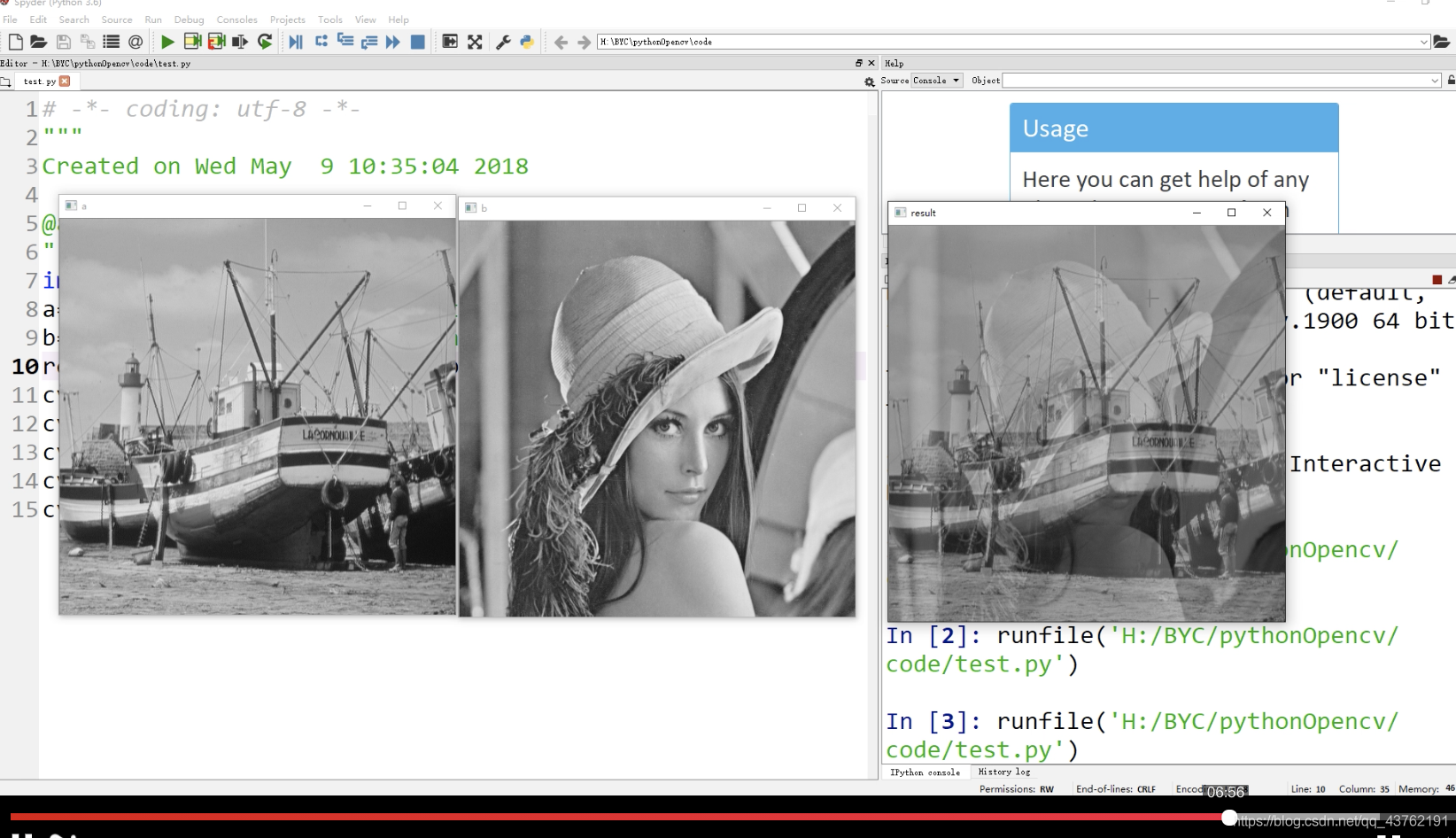
Task: Open the Help menu
Action: [x=399, y=19]
